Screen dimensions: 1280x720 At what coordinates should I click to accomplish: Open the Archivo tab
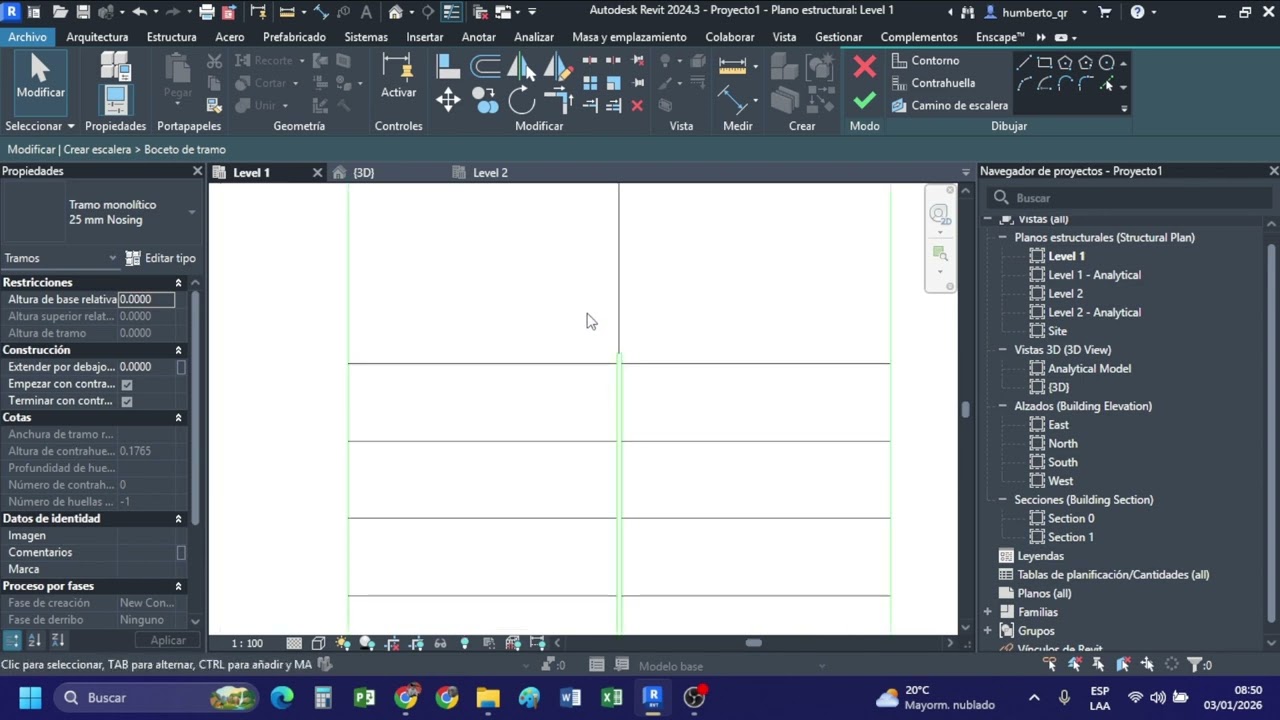pyautogui.click(x=27, y=37)
